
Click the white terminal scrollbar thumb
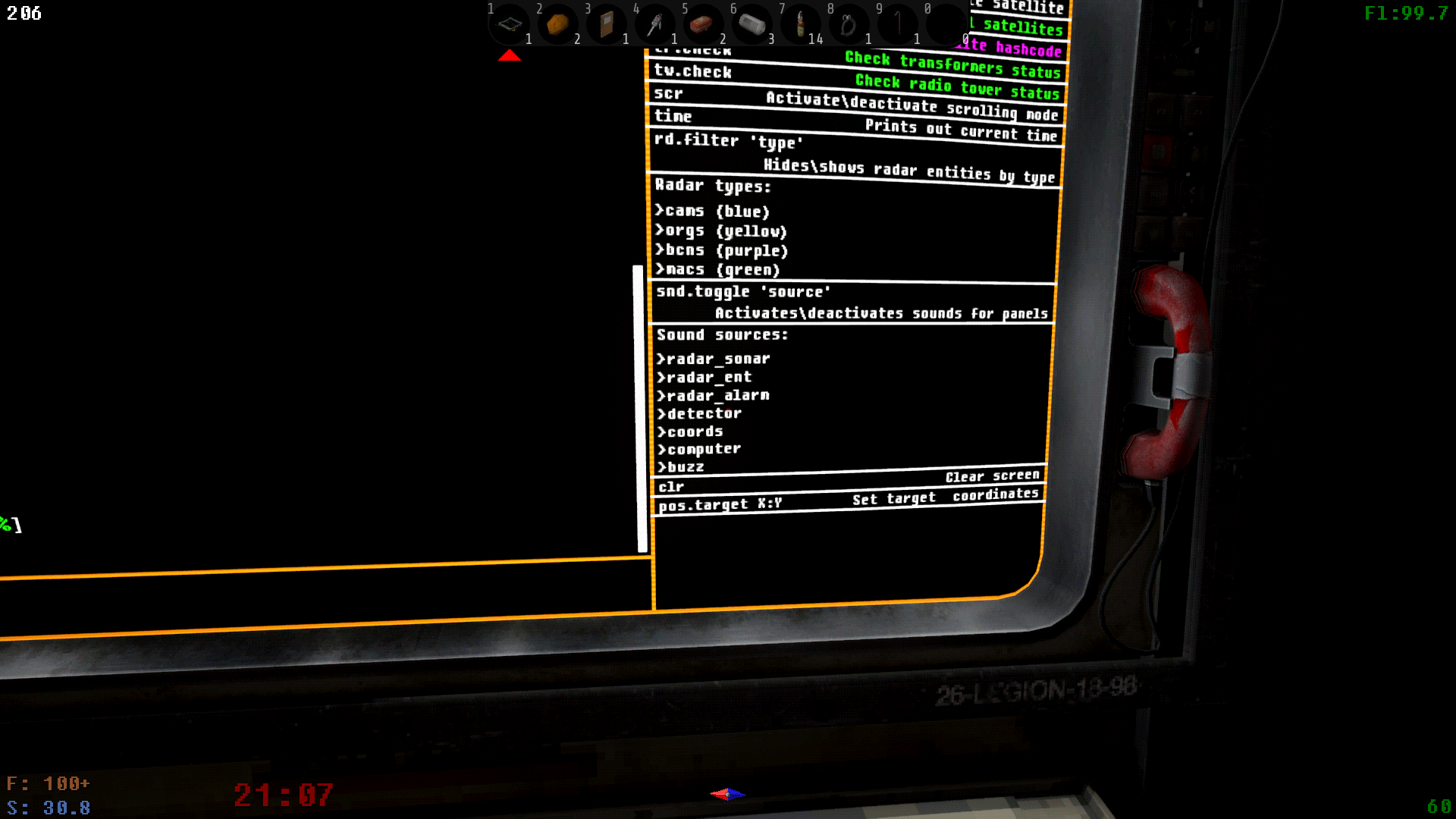639,408
